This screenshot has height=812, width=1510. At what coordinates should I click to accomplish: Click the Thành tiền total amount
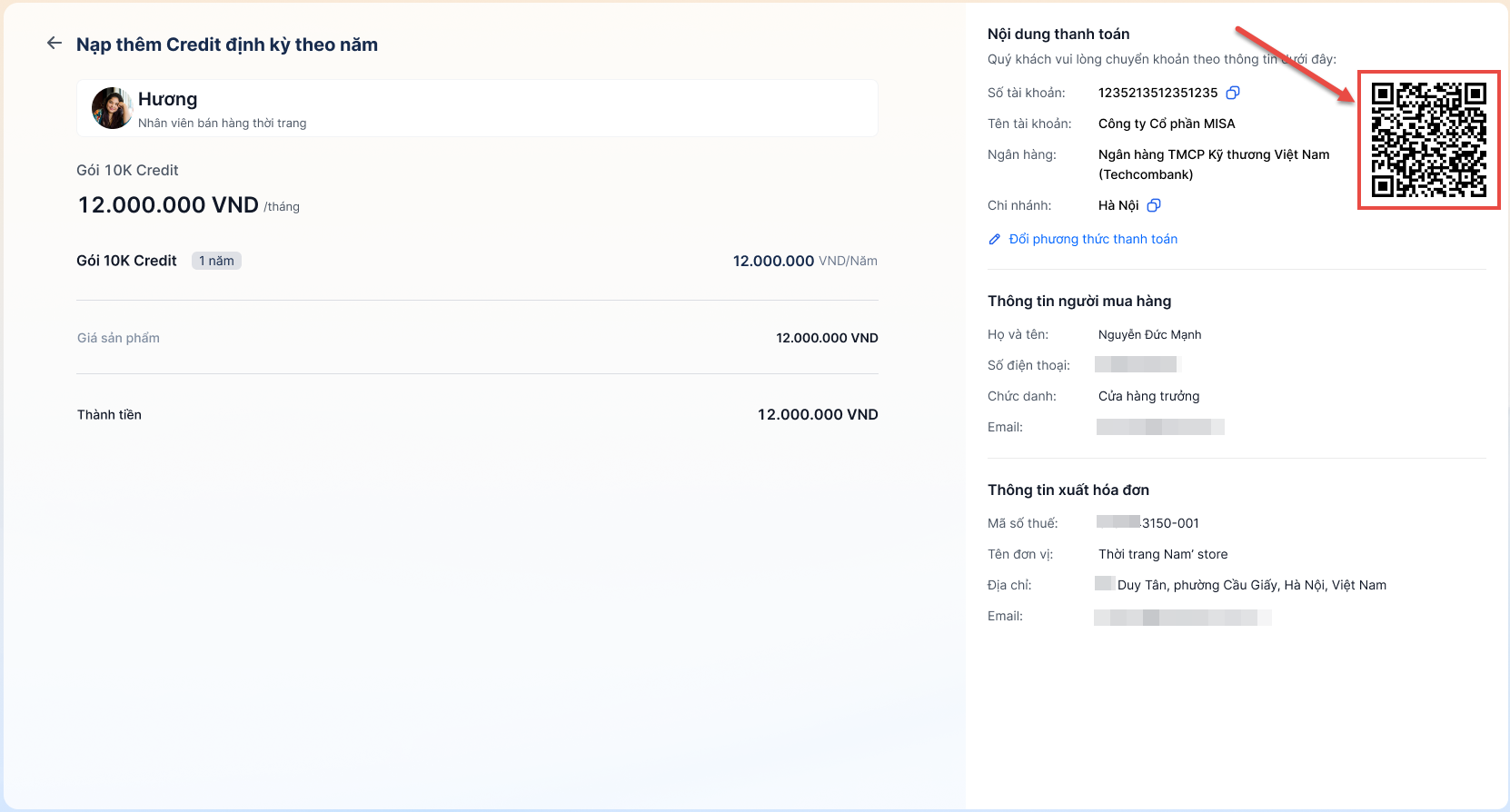coord(818,414)
